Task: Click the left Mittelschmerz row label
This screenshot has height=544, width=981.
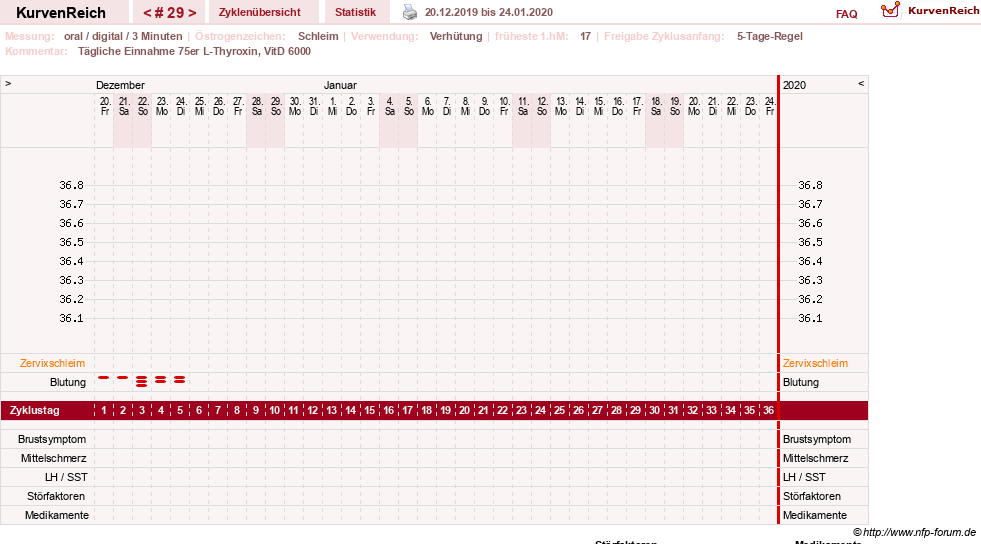Action: [x=54, y=458]
